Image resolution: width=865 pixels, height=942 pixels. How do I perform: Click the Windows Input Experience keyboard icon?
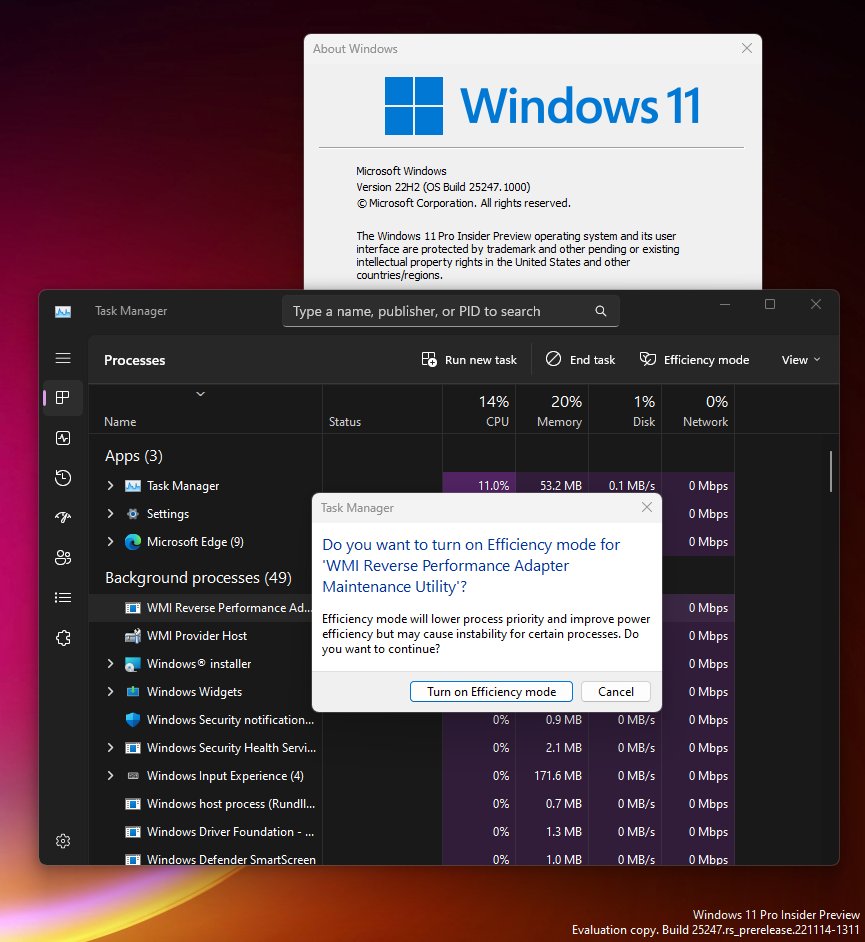click(133, 776)
